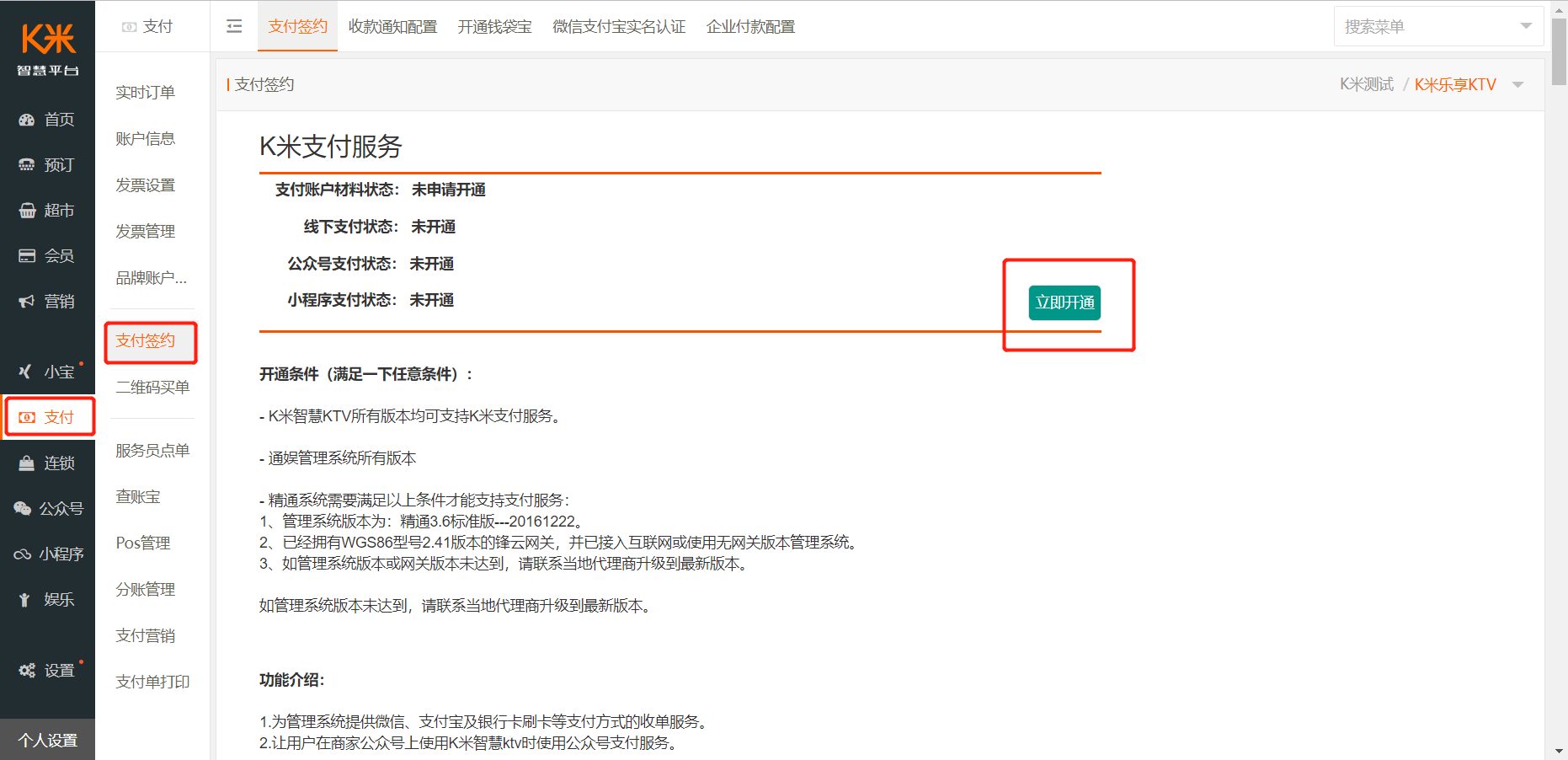Switch to the 收款通知配置 tab
The height and width of the screenshot is (760, 1568).
(392, 26)
